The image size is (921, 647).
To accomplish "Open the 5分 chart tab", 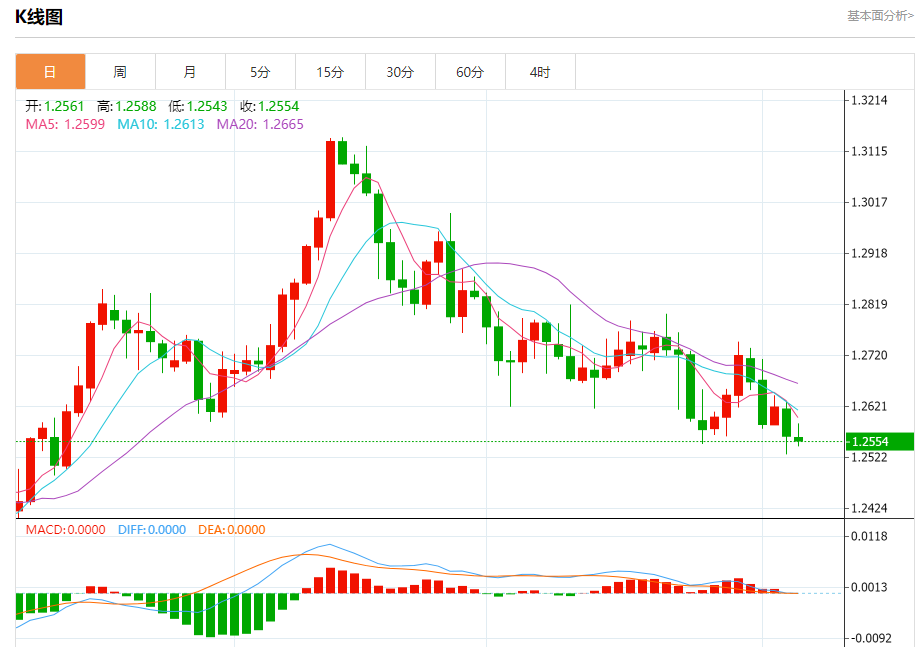I will click(260, 72).
